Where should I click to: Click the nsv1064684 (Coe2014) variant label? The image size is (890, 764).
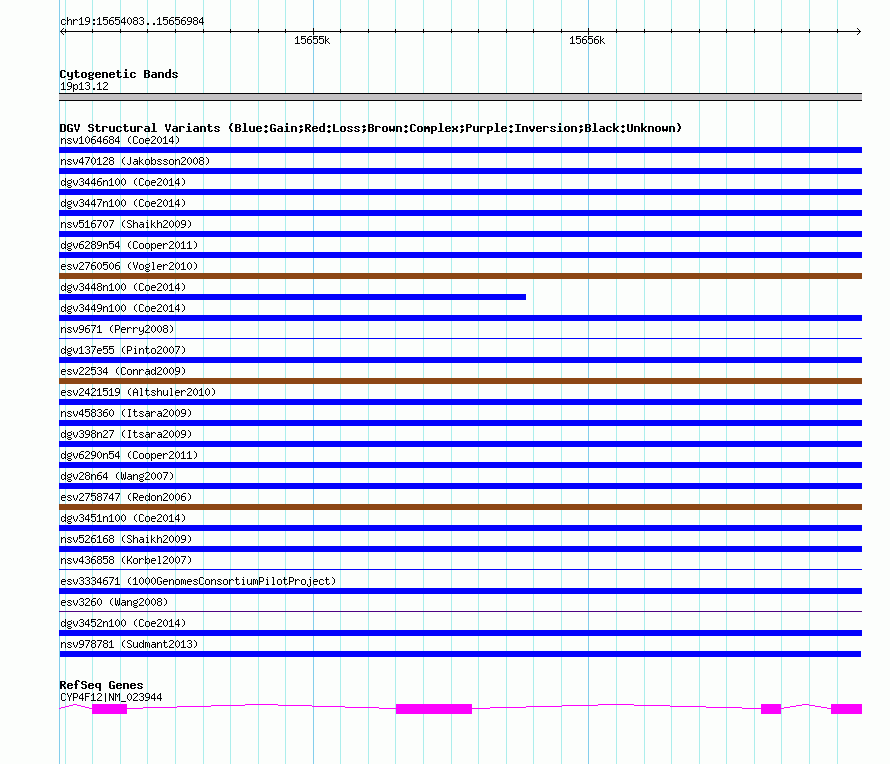coord(120,140)
